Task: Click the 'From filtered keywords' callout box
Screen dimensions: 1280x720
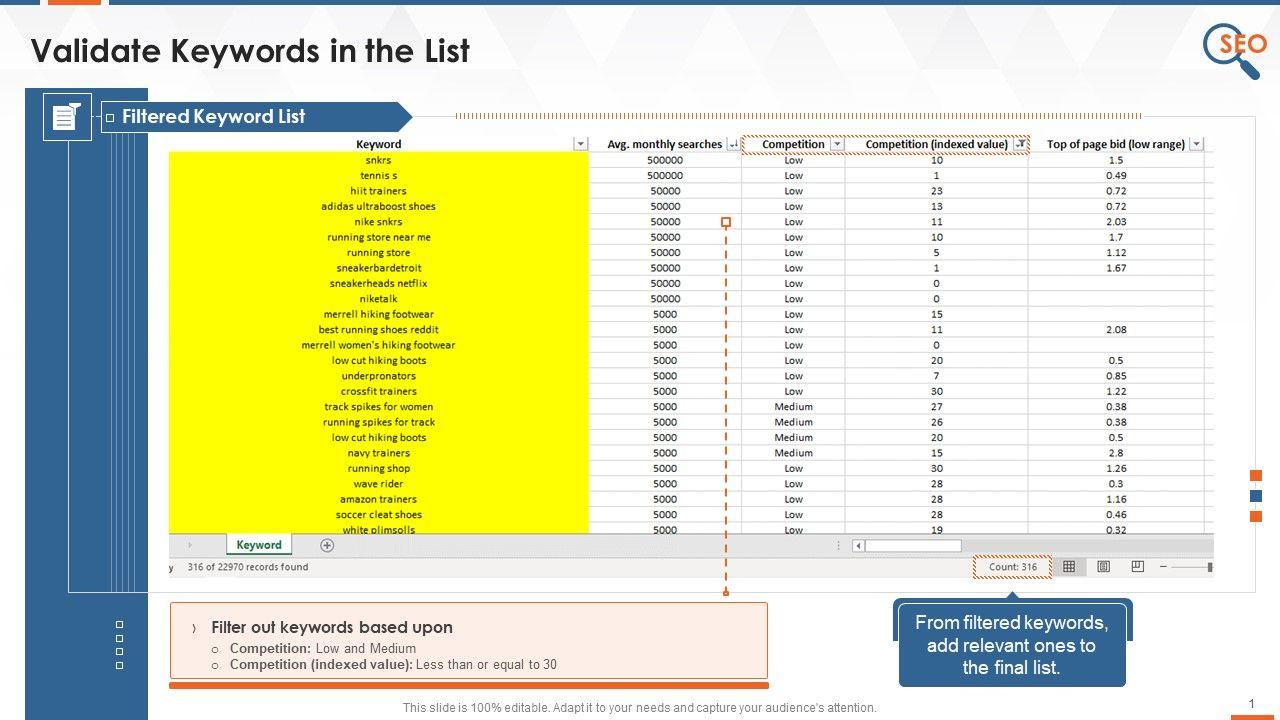Action: pos(1012,645)
